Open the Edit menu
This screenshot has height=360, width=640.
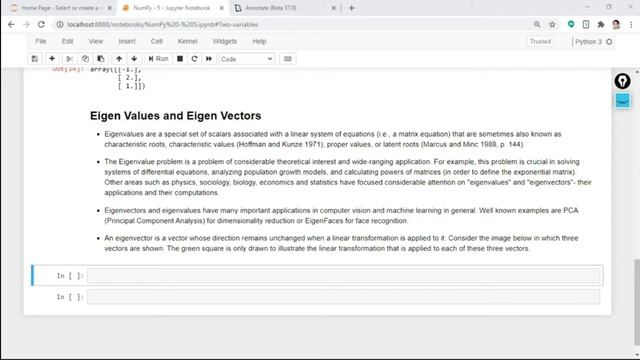[x=67, y=41]
